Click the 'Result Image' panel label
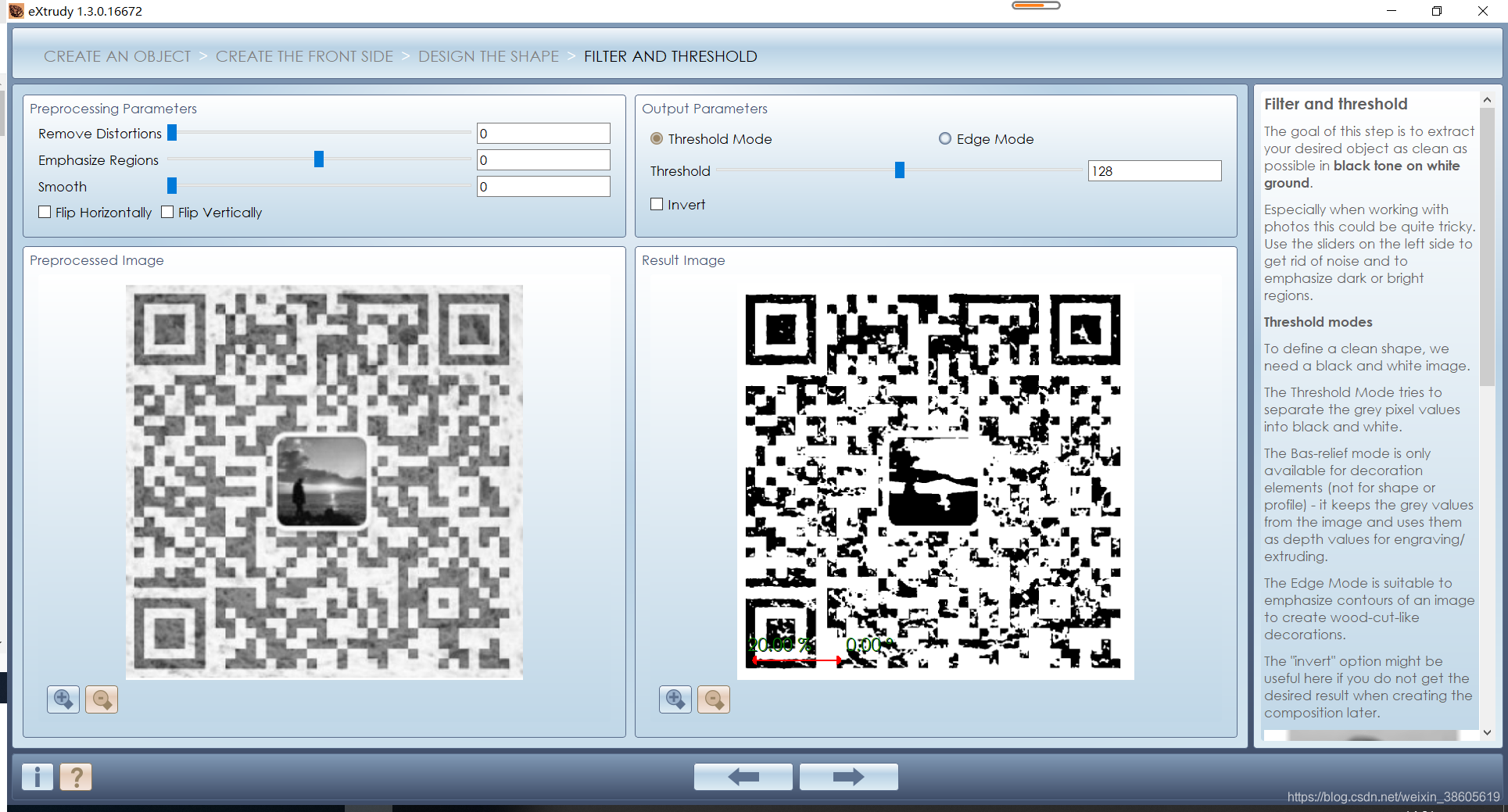The height and width of the screenshot is (812, 1508). pyautogui.click(x=683, y=260)
